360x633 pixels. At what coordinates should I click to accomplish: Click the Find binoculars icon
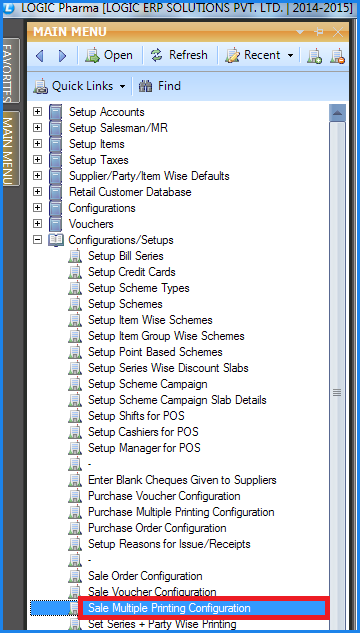[145, 86]
